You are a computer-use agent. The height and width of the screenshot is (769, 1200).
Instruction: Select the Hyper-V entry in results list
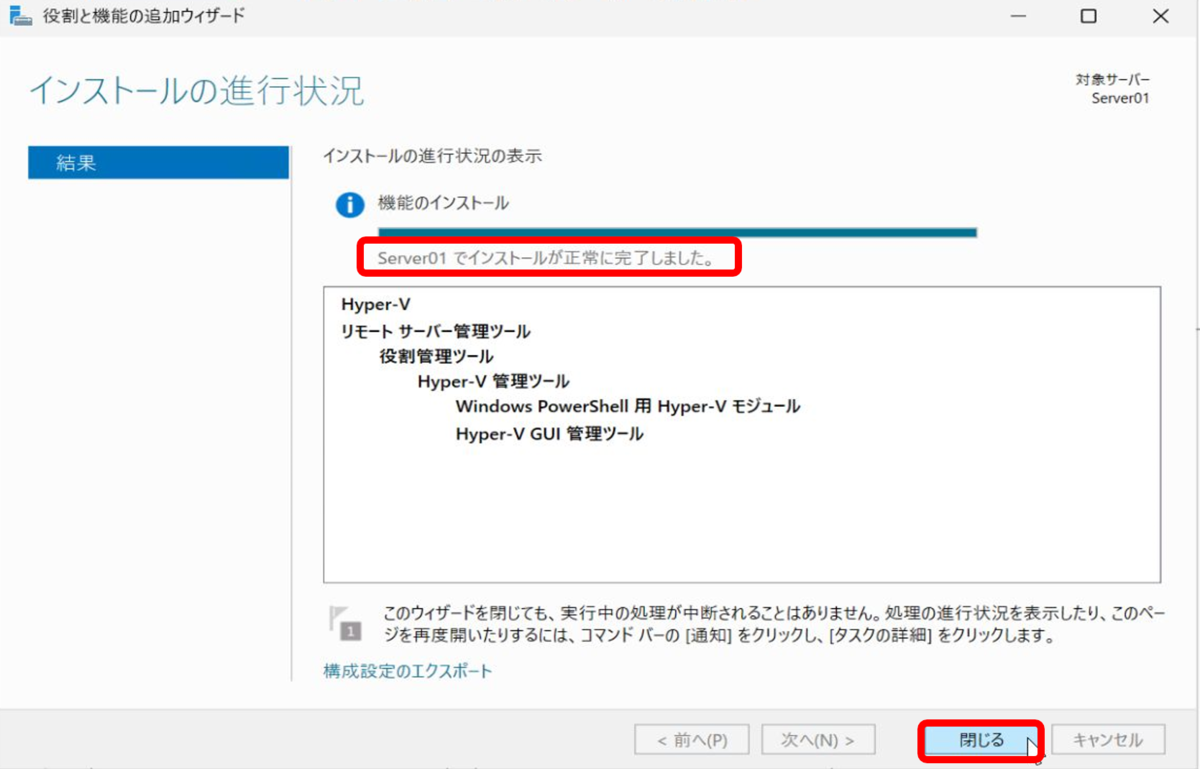pos(375,305)
